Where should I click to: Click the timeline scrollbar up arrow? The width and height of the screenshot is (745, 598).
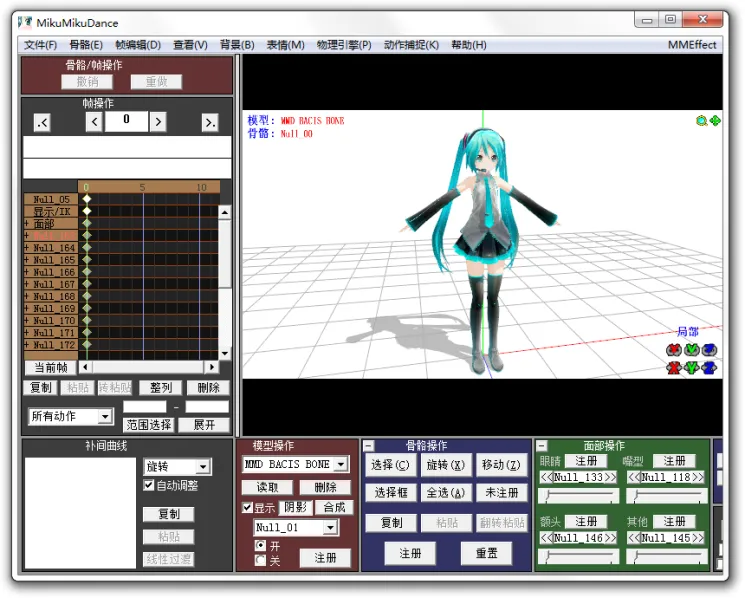(225, 212)
